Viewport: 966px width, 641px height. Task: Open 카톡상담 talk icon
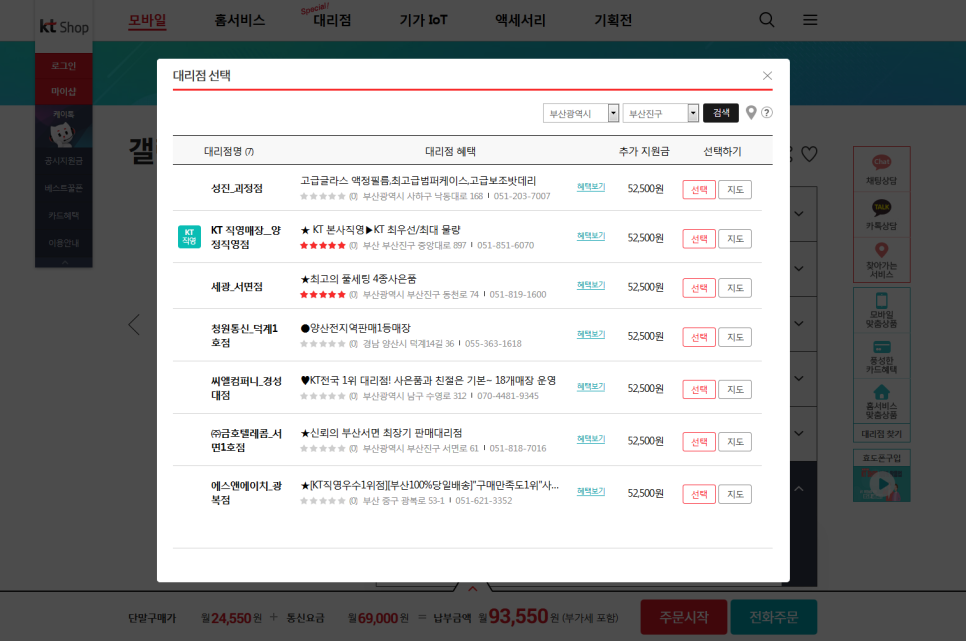click(882, 215)
